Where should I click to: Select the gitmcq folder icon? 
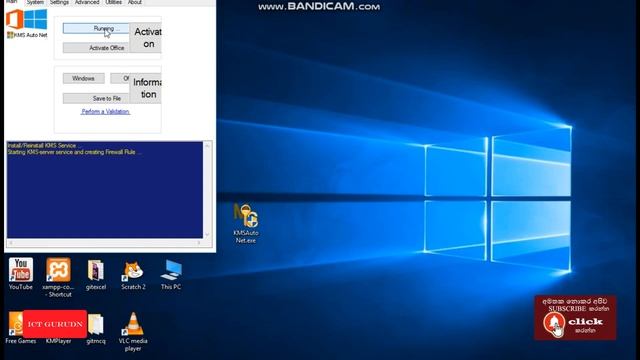pyautogui.click(x=96, y=329)
